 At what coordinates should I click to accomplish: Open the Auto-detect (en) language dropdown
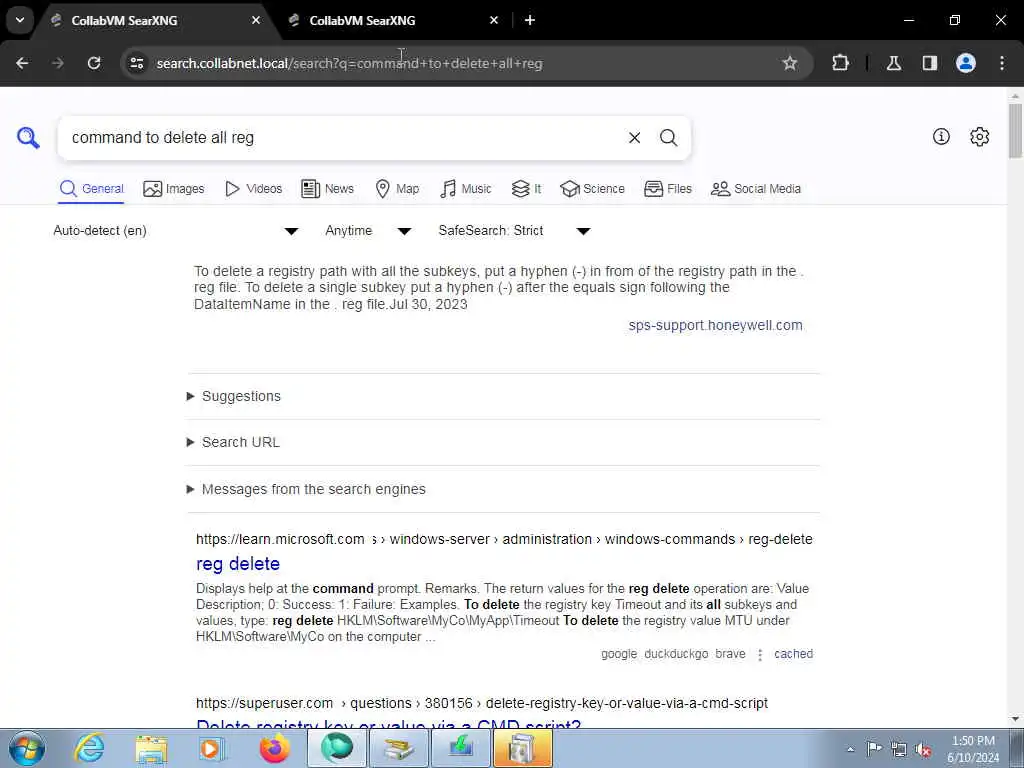tap(176, 231)
